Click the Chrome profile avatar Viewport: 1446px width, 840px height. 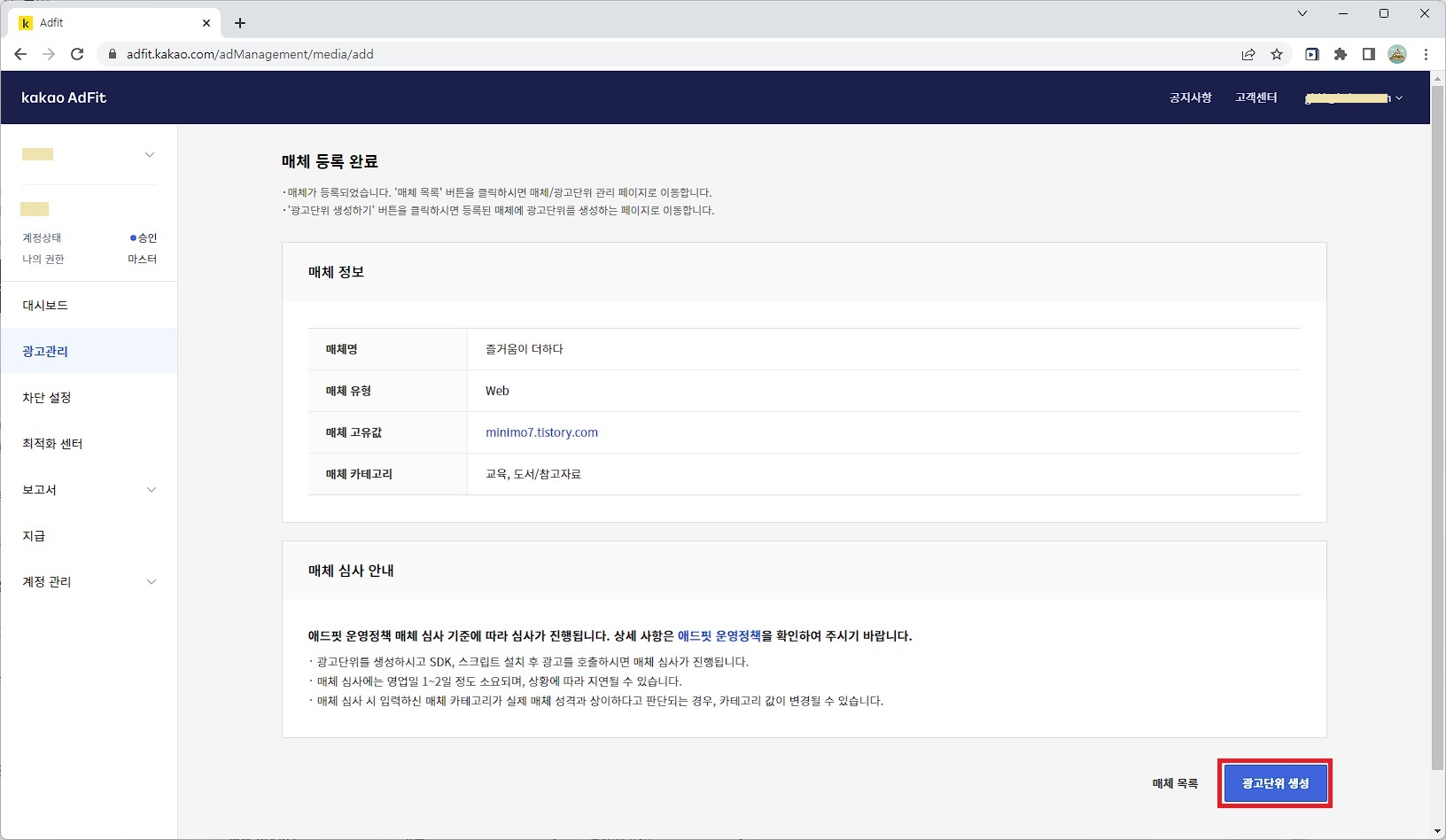click(x=1397, y=54)
